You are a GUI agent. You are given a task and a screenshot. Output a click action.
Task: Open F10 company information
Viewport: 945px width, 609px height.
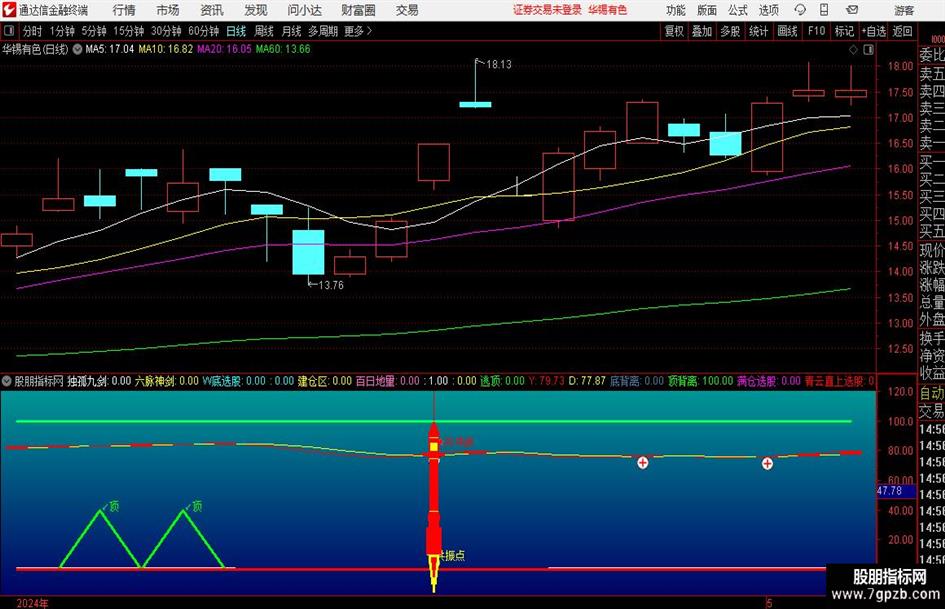[816, 31]
